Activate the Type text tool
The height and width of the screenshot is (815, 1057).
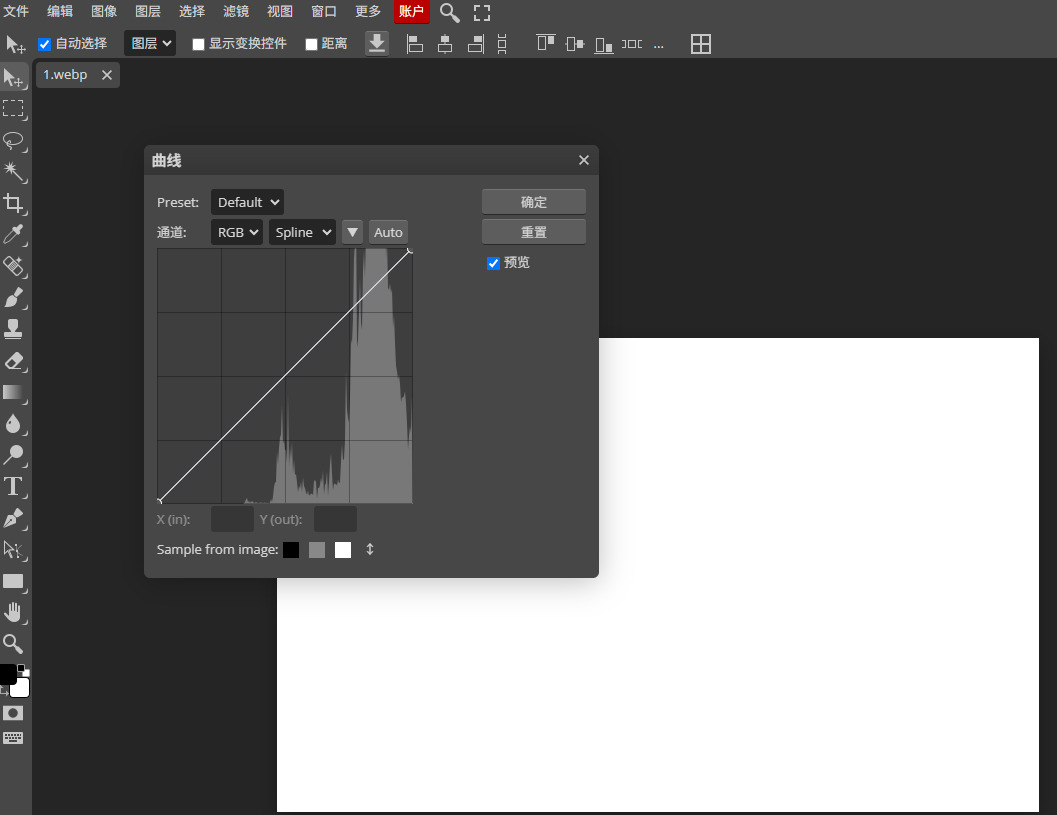point(14,487)
